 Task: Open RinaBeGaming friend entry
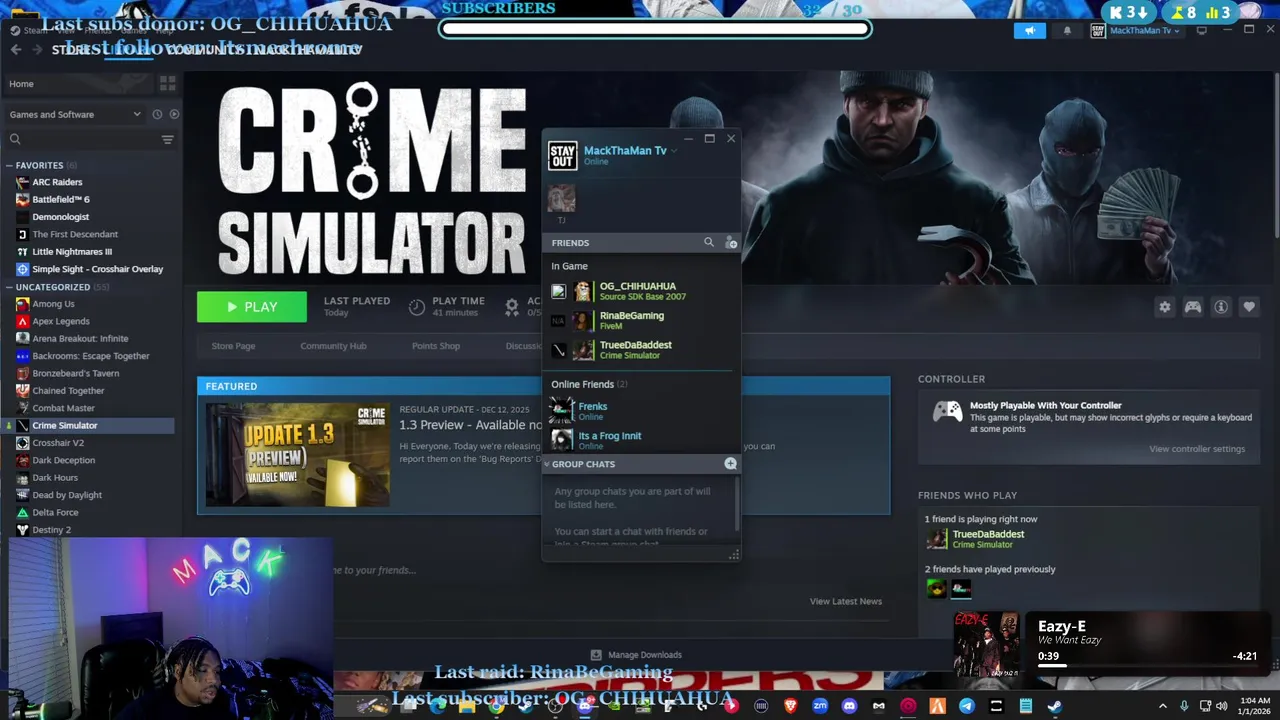pyautogui.click(x=640, y=320)
